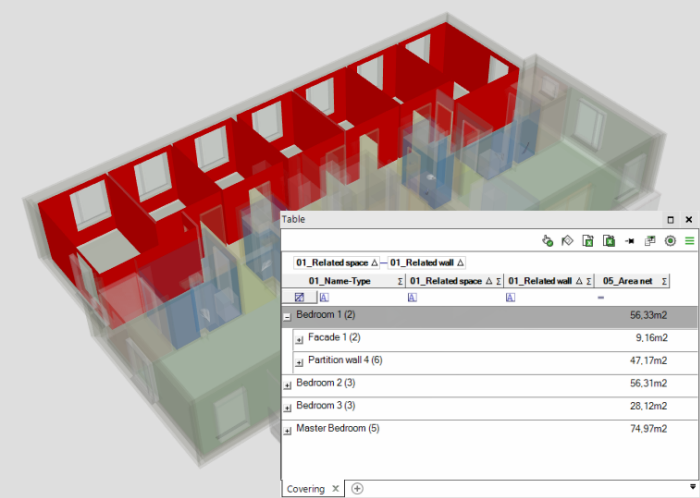Click the 9,16m2 area value
This screenshot has width=700, height=498.
651,338
